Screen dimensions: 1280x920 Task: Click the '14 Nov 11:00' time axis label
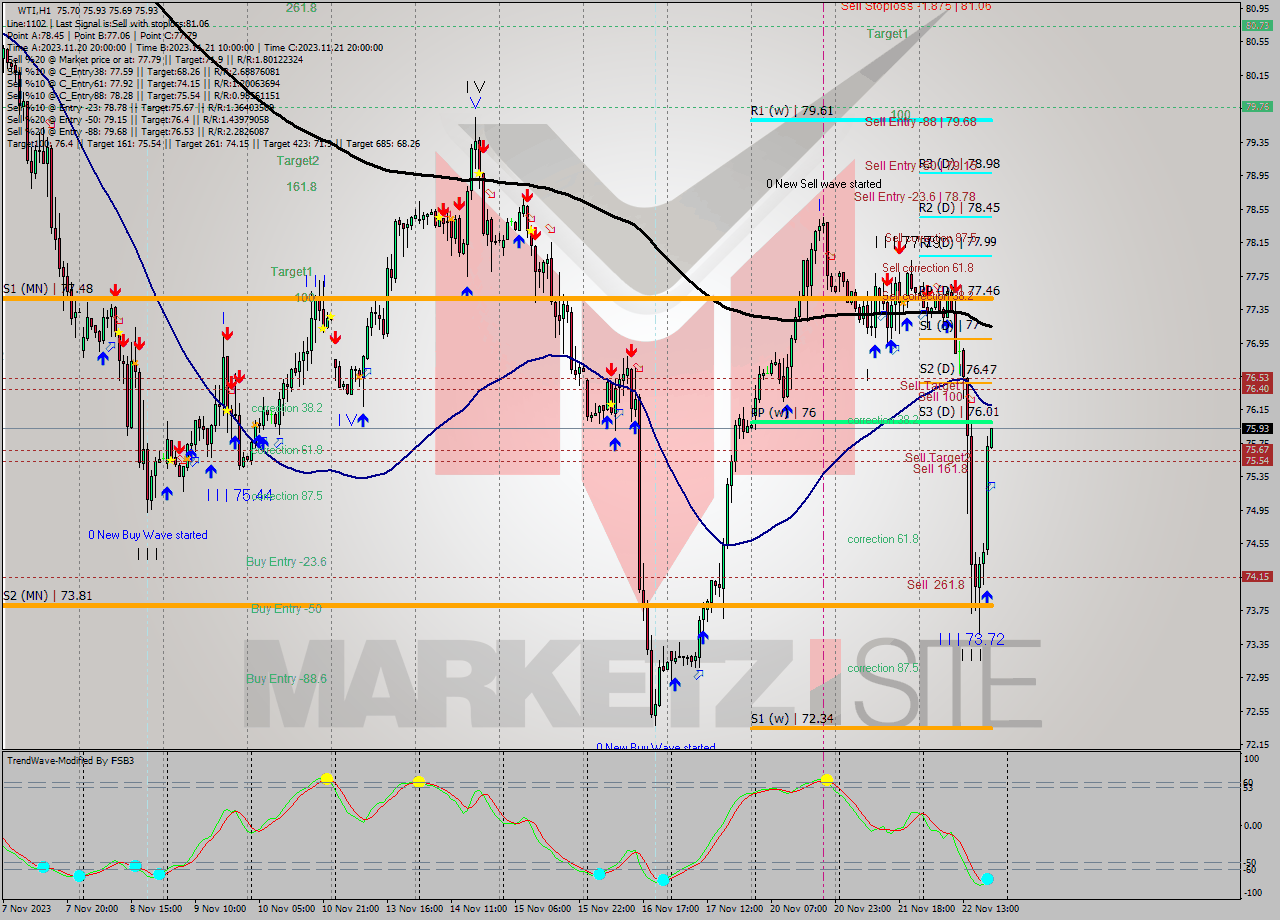pos(477,909)
